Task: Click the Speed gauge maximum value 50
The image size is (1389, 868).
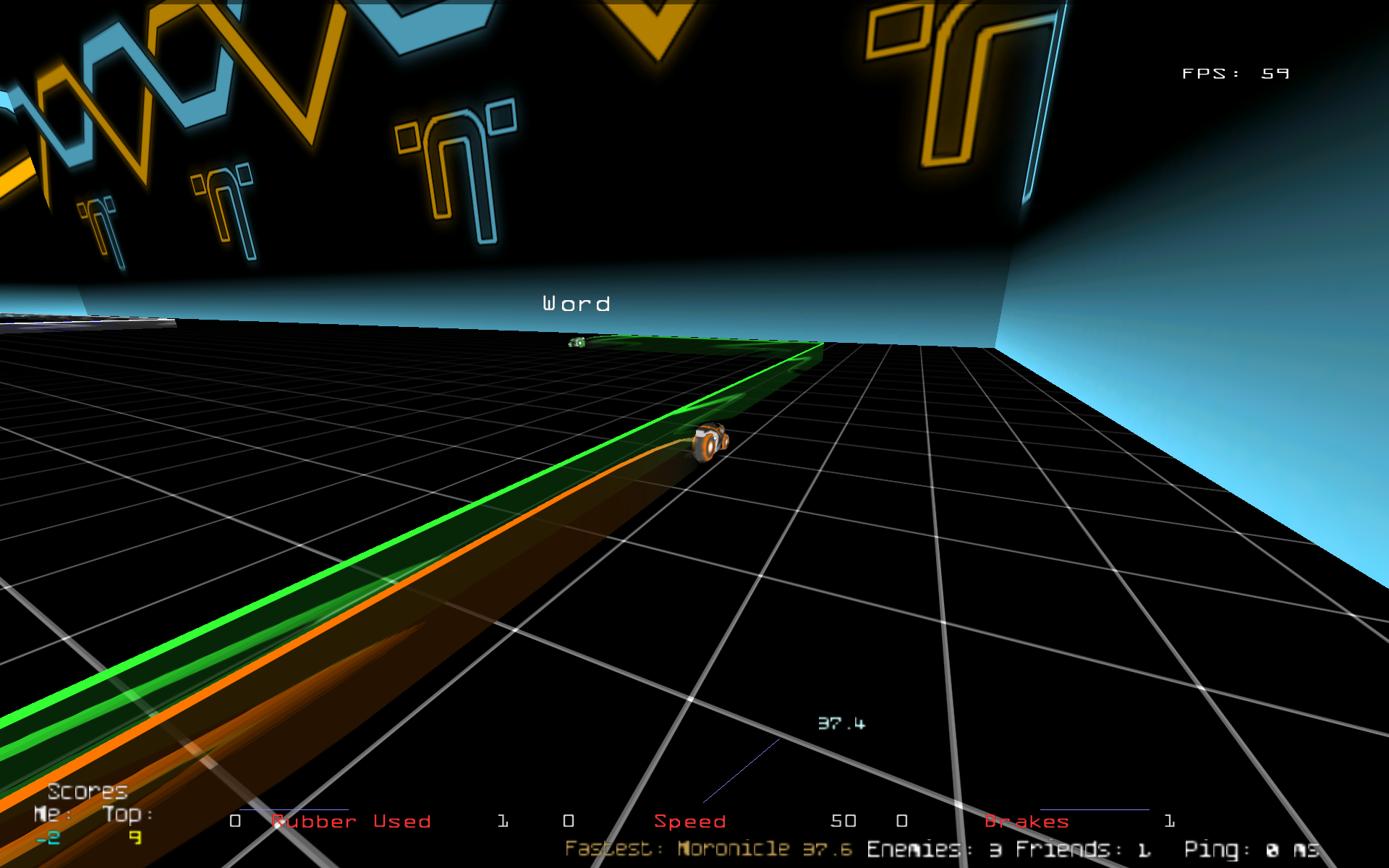Action: click(x=844, y=821)
